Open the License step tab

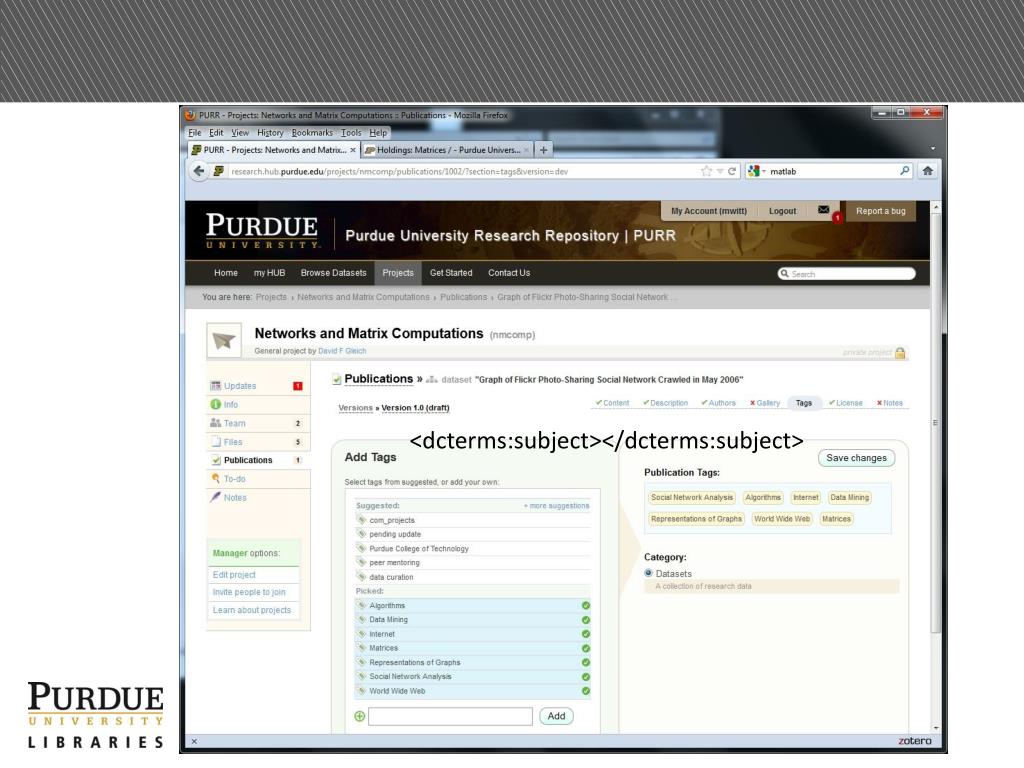[x=846, y=403]
